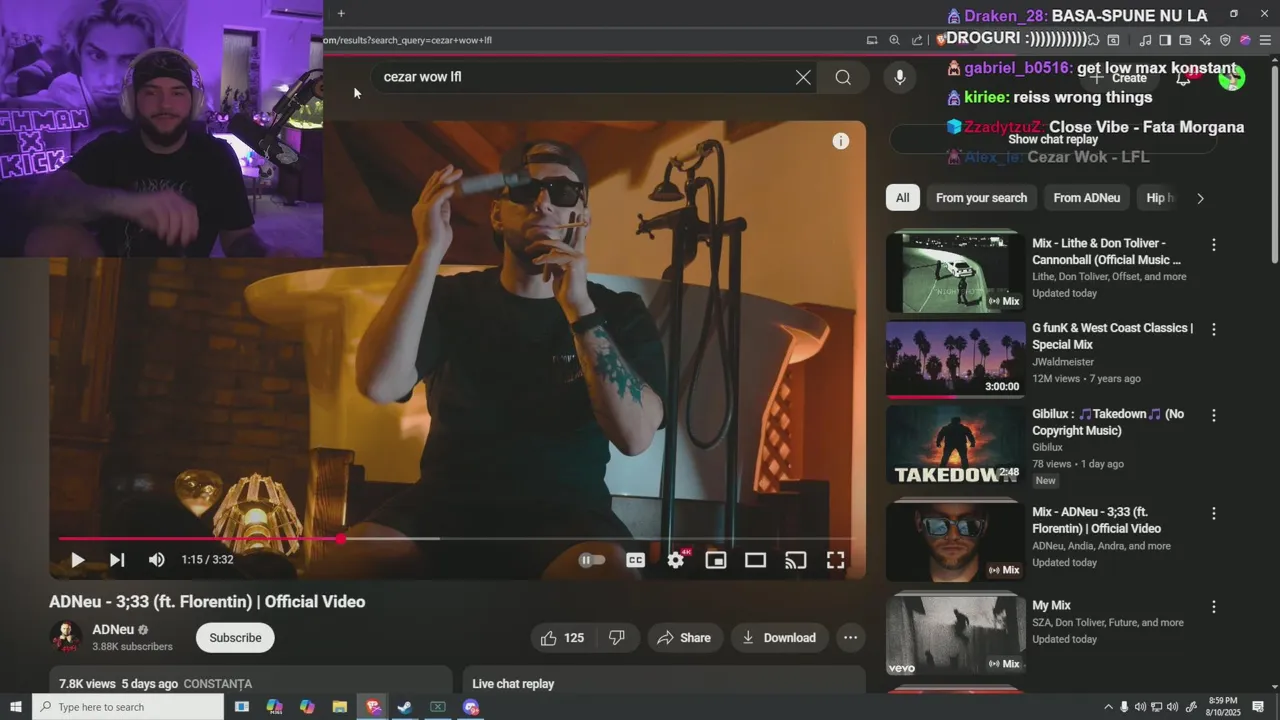Open browser wallet icon

tap(1185, 40)
